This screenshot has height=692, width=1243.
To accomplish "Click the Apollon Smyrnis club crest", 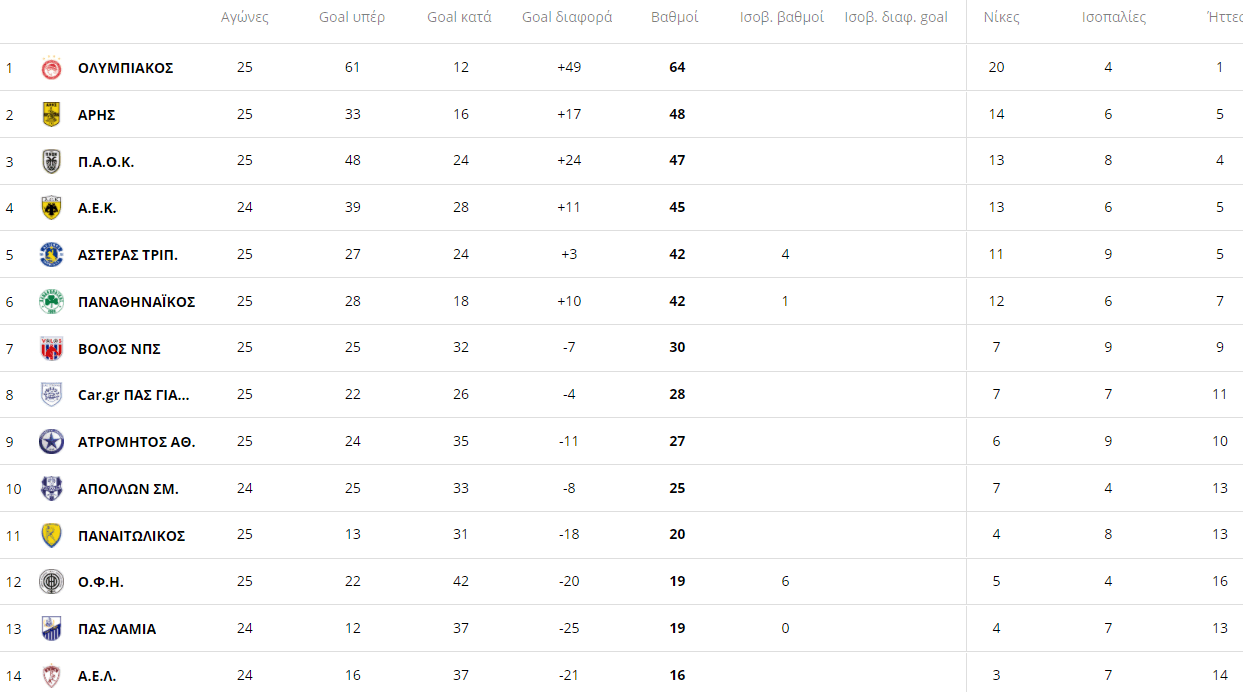I will point(51,489).
